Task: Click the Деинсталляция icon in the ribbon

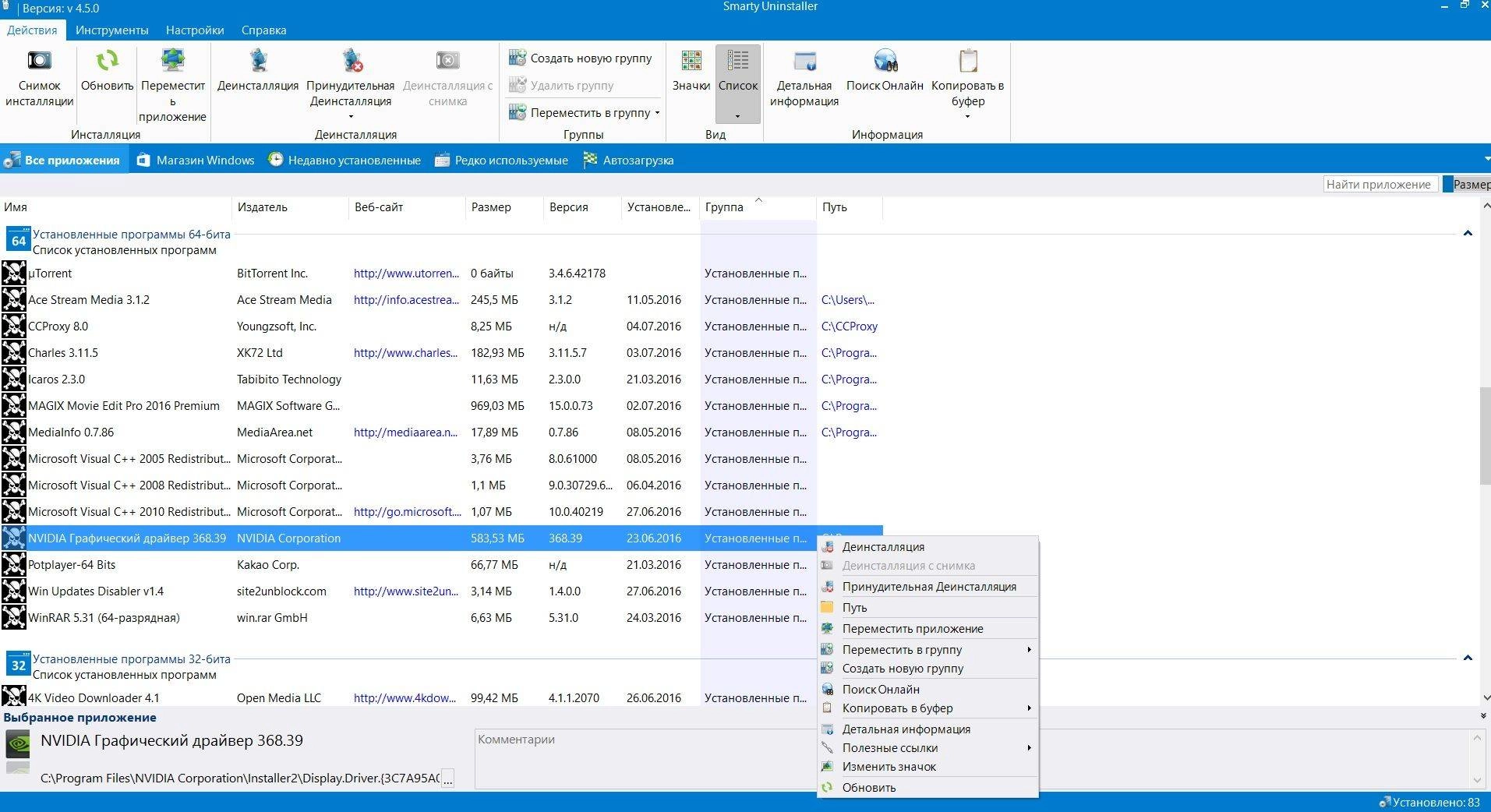Action: tap(258, 61)
